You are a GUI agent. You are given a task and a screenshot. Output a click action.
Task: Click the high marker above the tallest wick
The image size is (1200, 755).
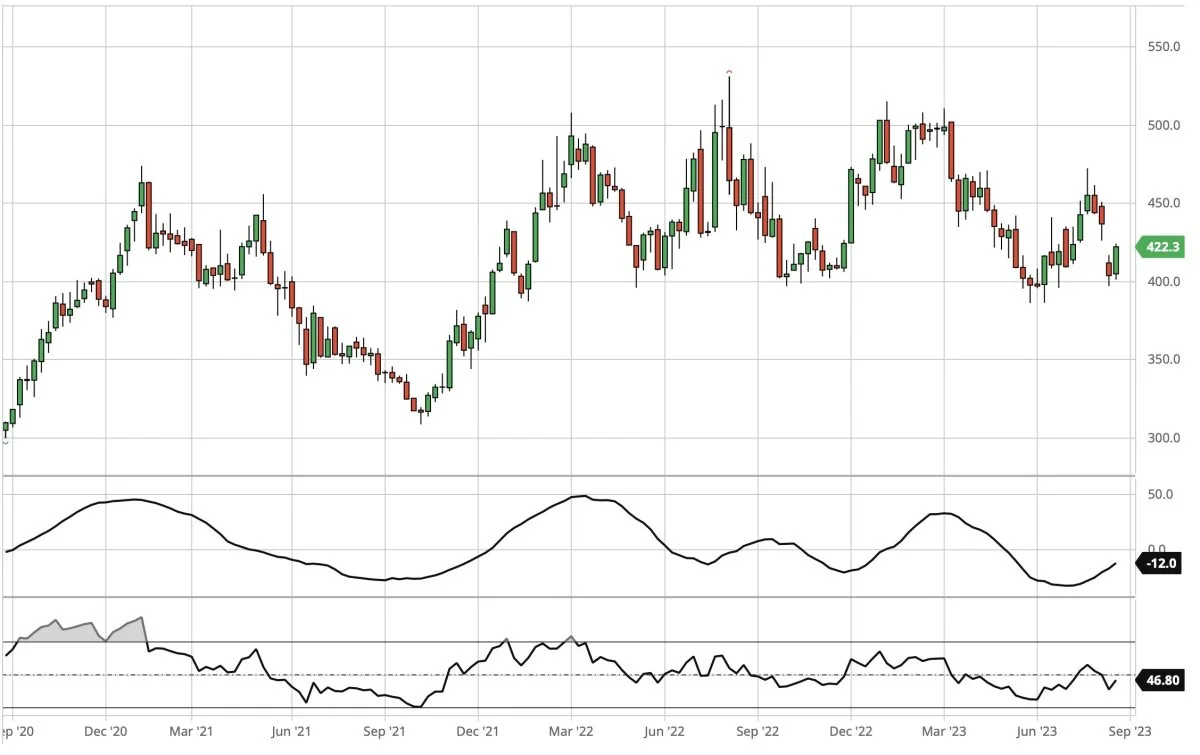tap(729, 72)
